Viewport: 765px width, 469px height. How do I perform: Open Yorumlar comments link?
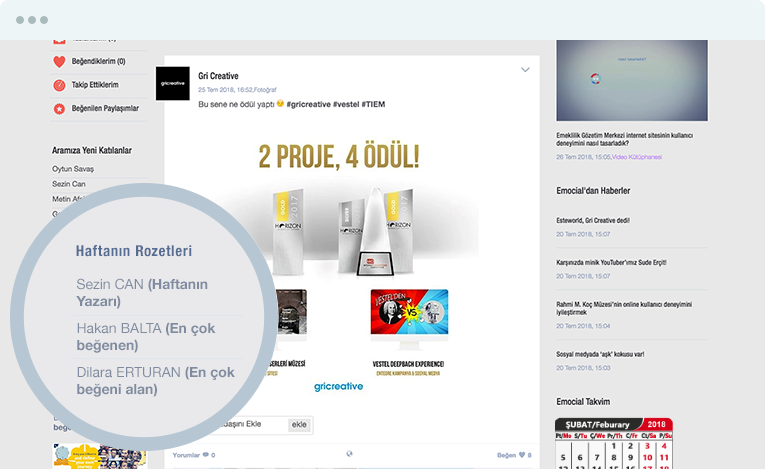[186, 455]
